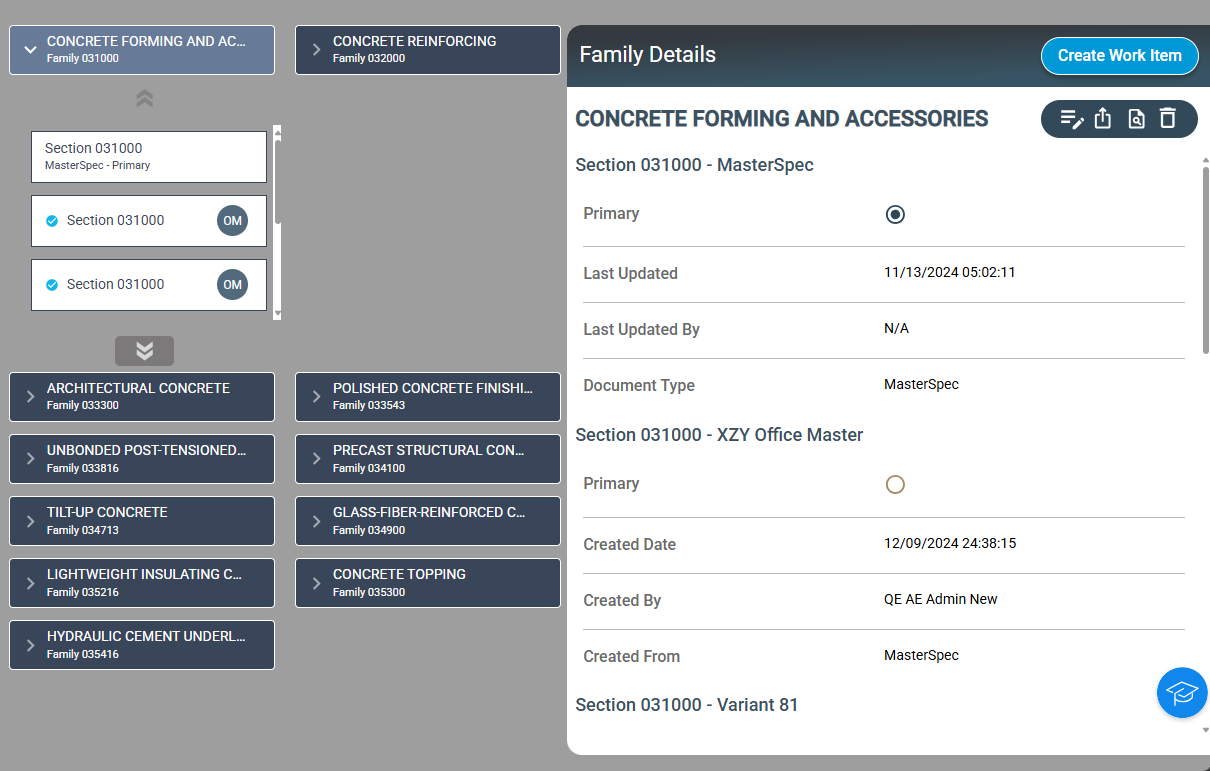Viewport: 1210px width, 771px height.
Task: Click the double-down arrow to show more sections
Action: [144, 351]
